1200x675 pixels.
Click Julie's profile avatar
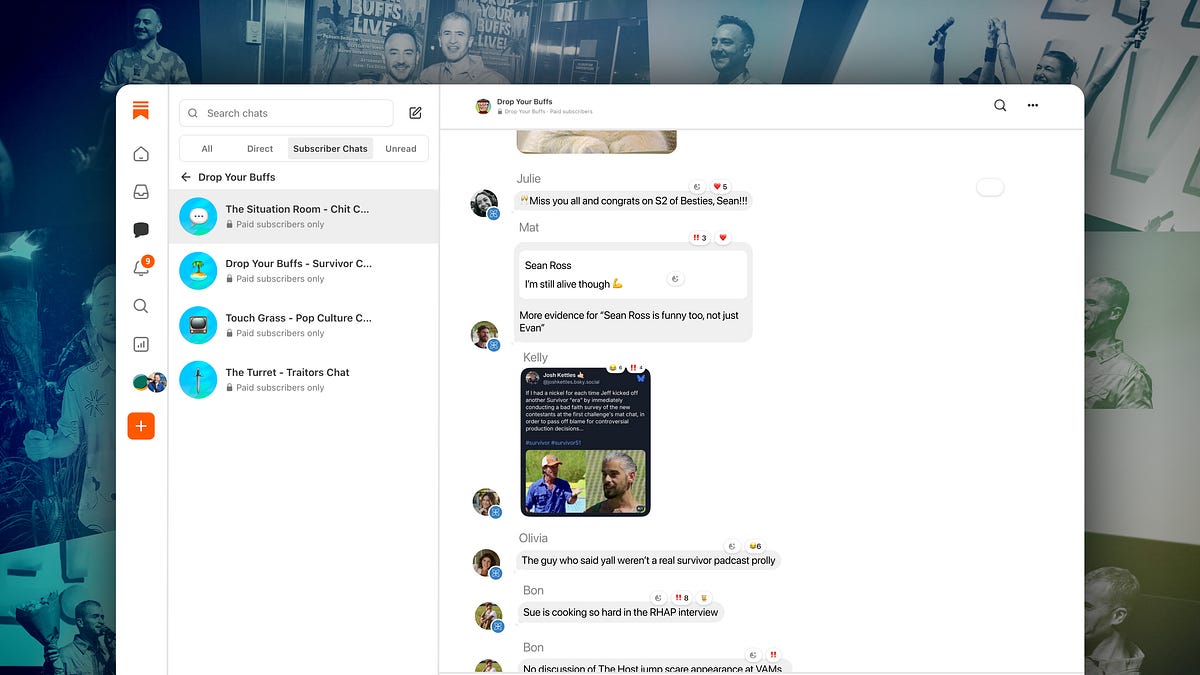pos(485,203)
